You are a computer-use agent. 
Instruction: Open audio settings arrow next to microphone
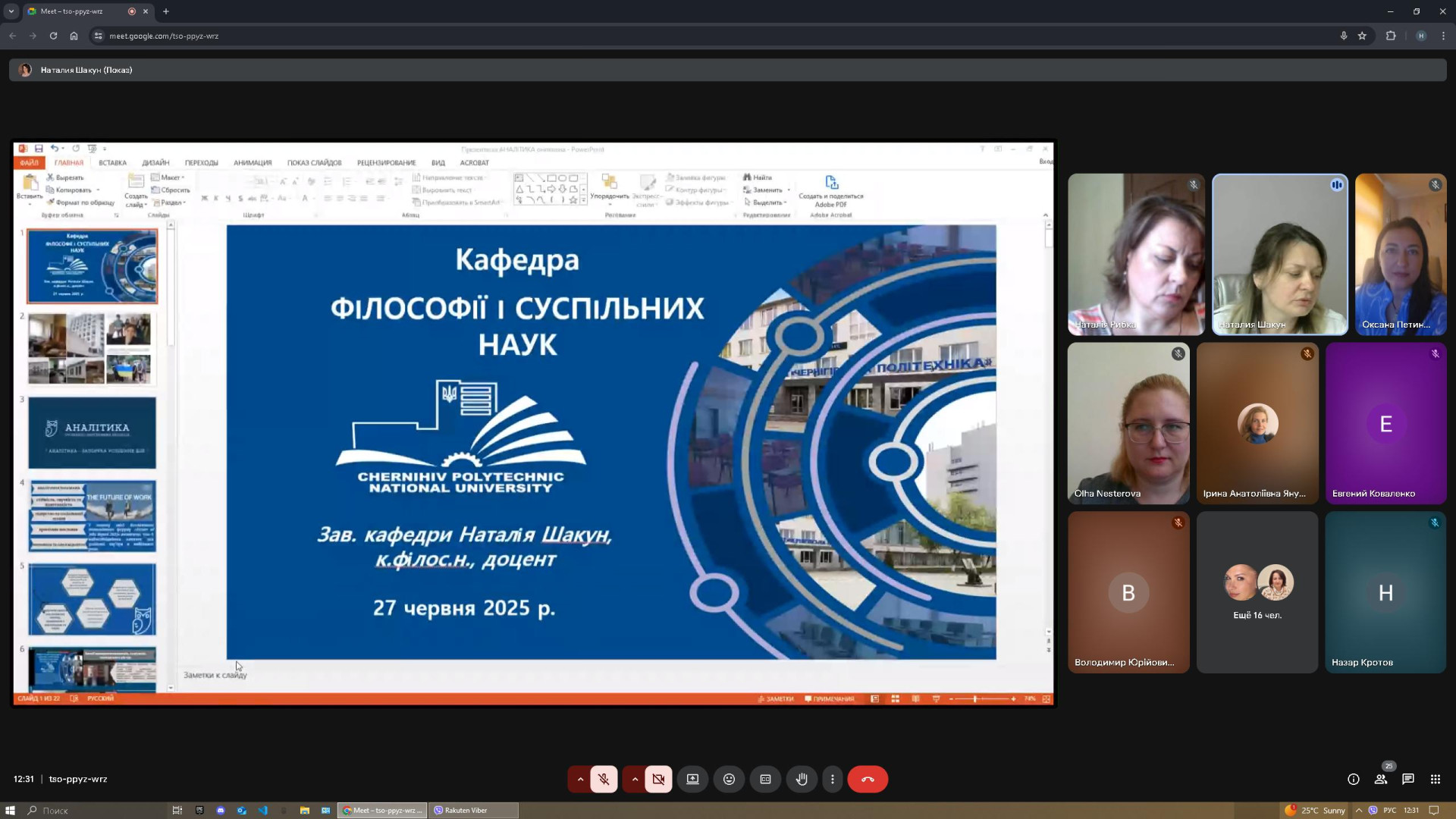[580, 779]
